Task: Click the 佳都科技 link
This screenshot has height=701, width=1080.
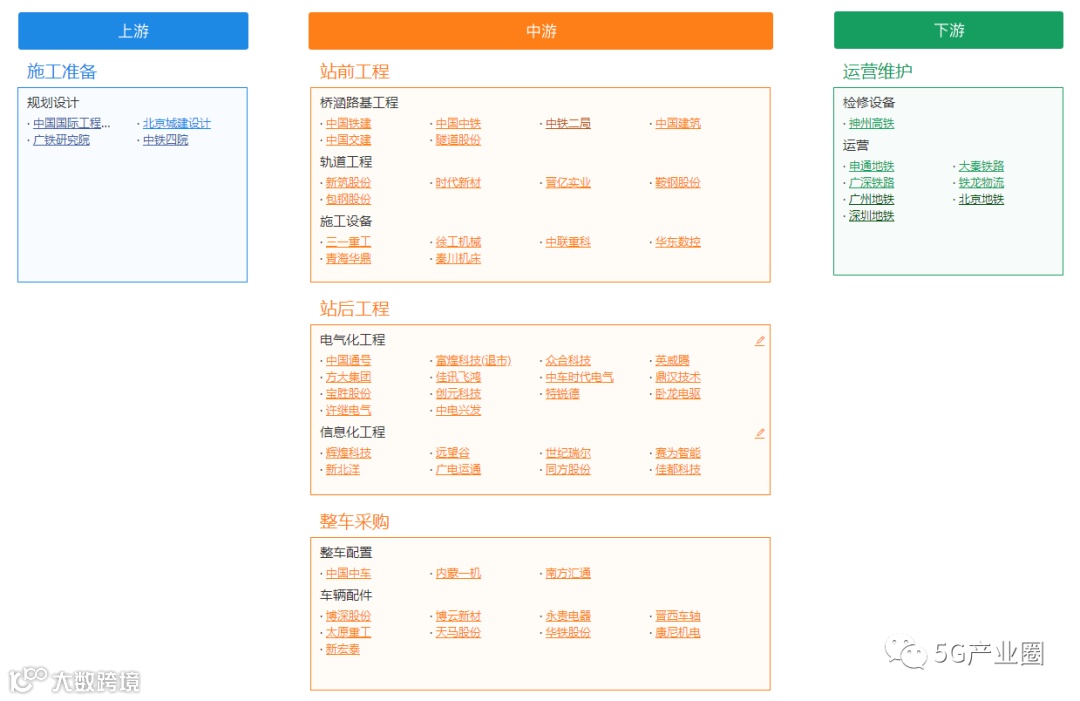Action: (x=678, y=469)
